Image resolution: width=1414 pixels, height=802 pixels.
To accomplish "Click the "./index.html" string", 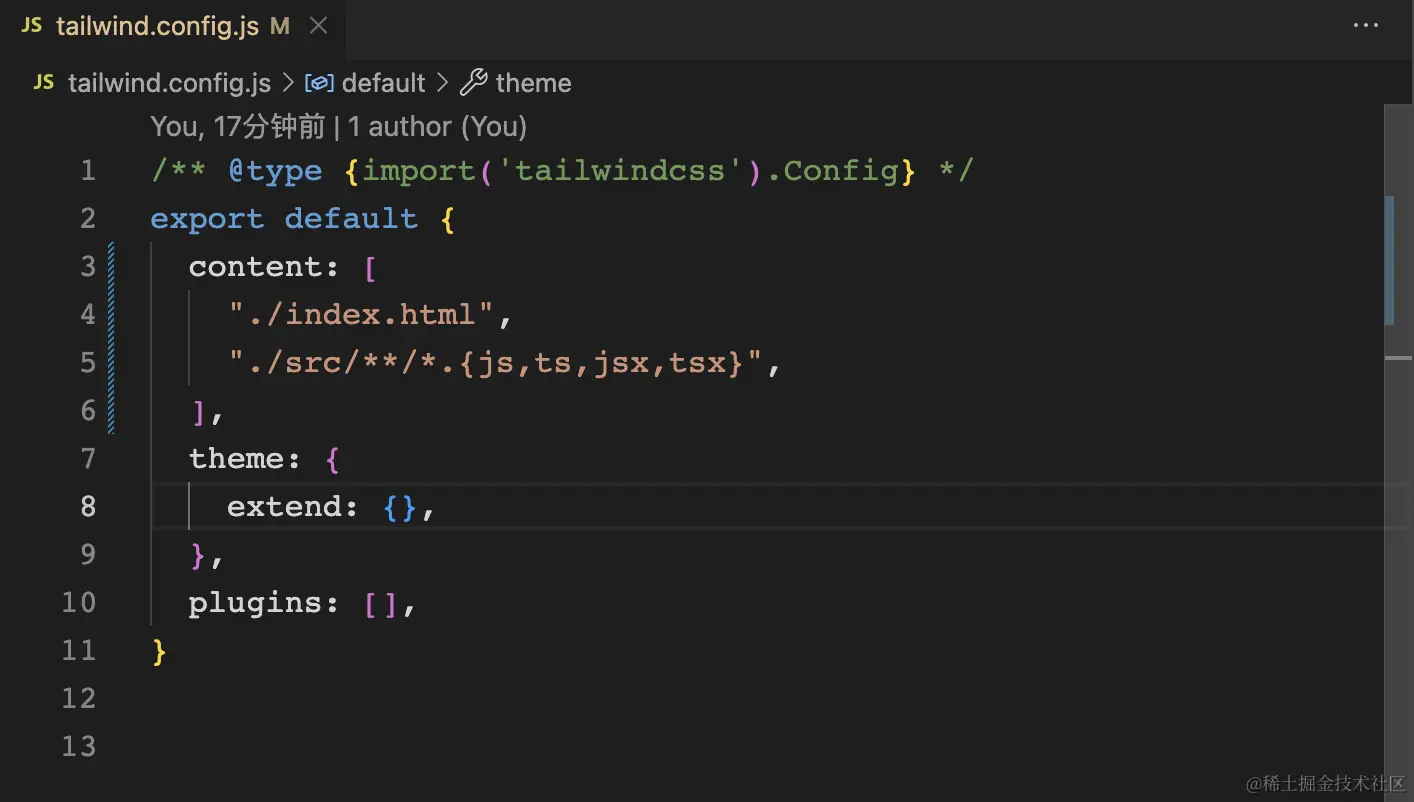I will point(361,315).
